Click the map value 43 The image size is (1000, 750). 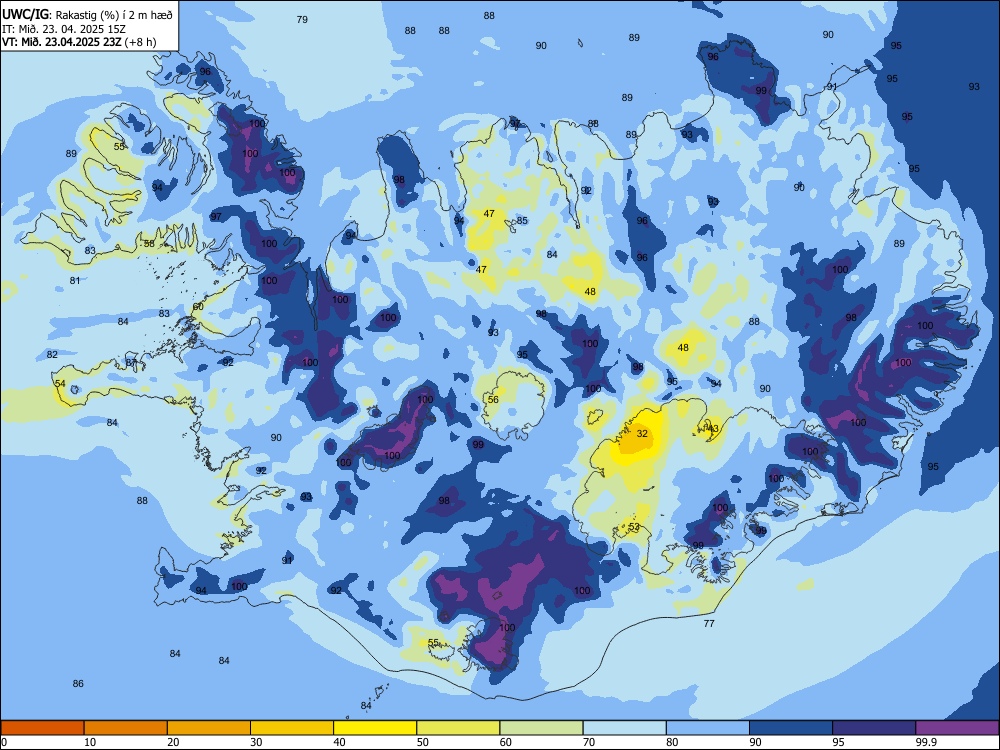713,429
